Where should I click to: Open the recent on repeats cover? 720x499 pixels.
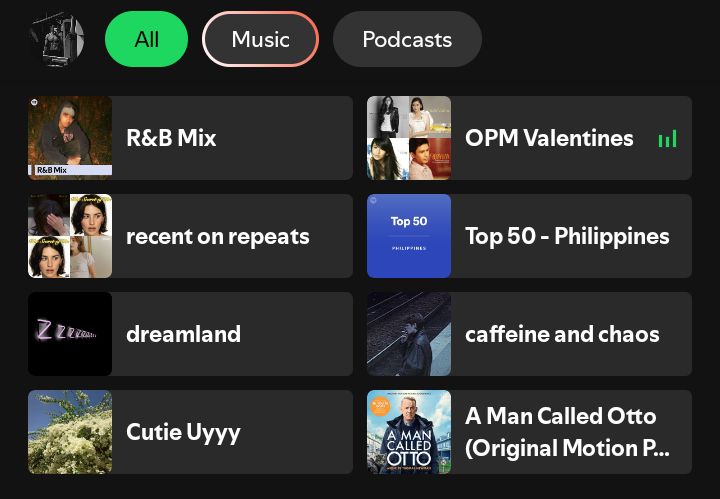(70, 236)
